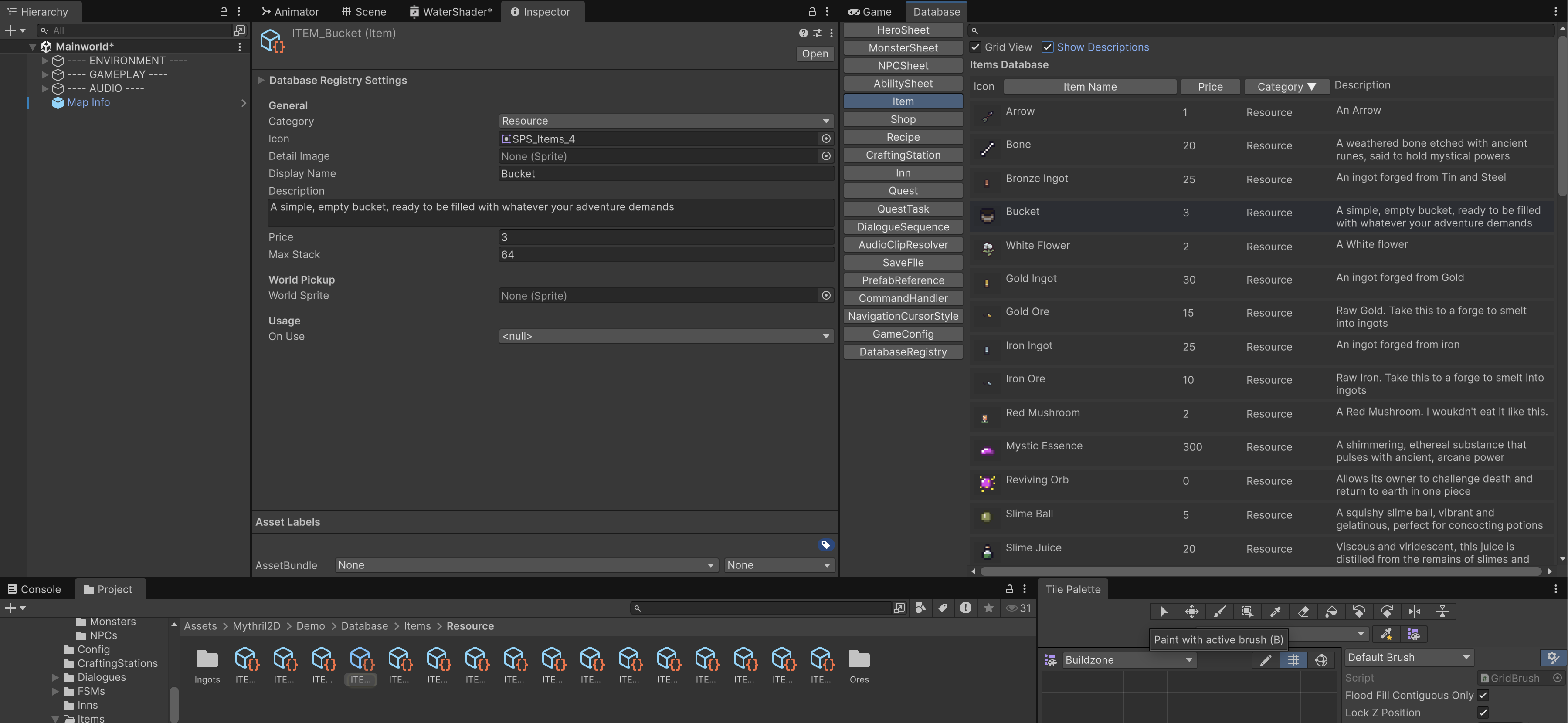Open the Buildzone palette dropdown

tap(1128, 660)
